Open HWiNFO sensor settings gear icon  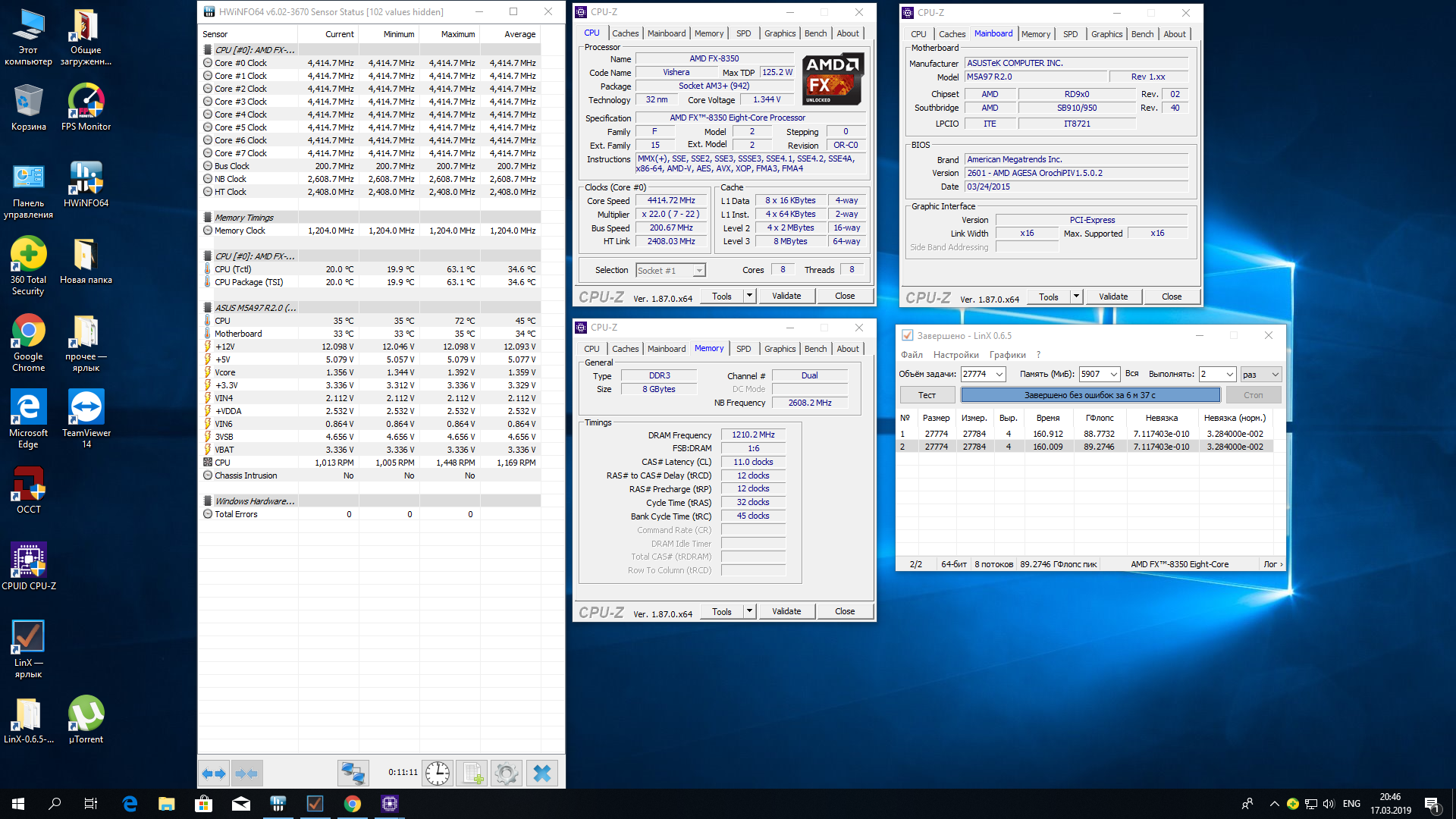point(506,773)
